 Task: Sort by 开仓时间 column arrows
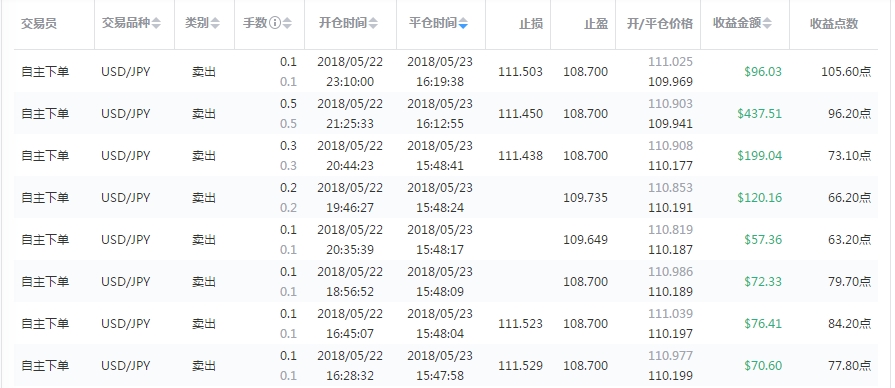[x=373, y=24]
